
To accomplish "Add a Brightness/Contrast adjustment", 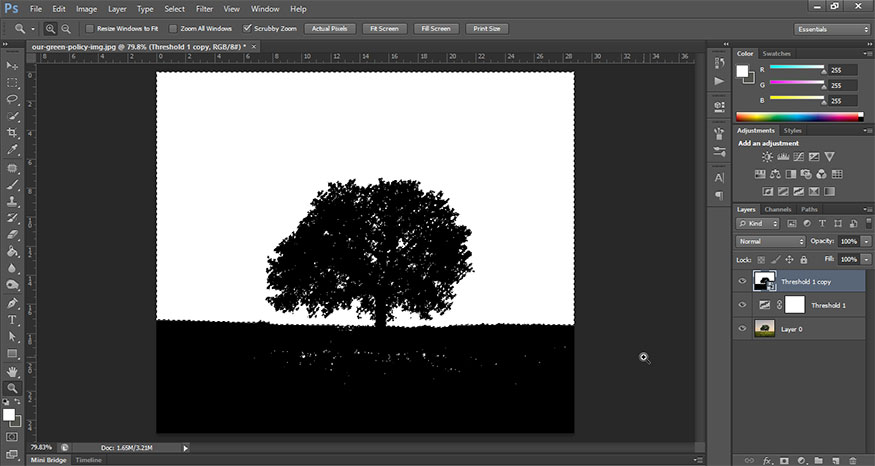I will (767, 157).
